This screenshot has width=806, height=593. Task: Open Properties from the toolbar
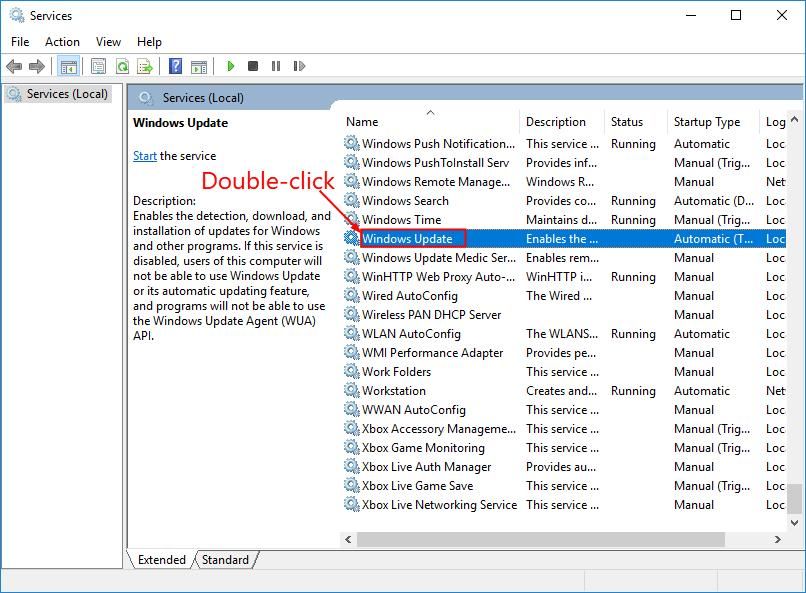pyautogui.click(x=98, y=66)
